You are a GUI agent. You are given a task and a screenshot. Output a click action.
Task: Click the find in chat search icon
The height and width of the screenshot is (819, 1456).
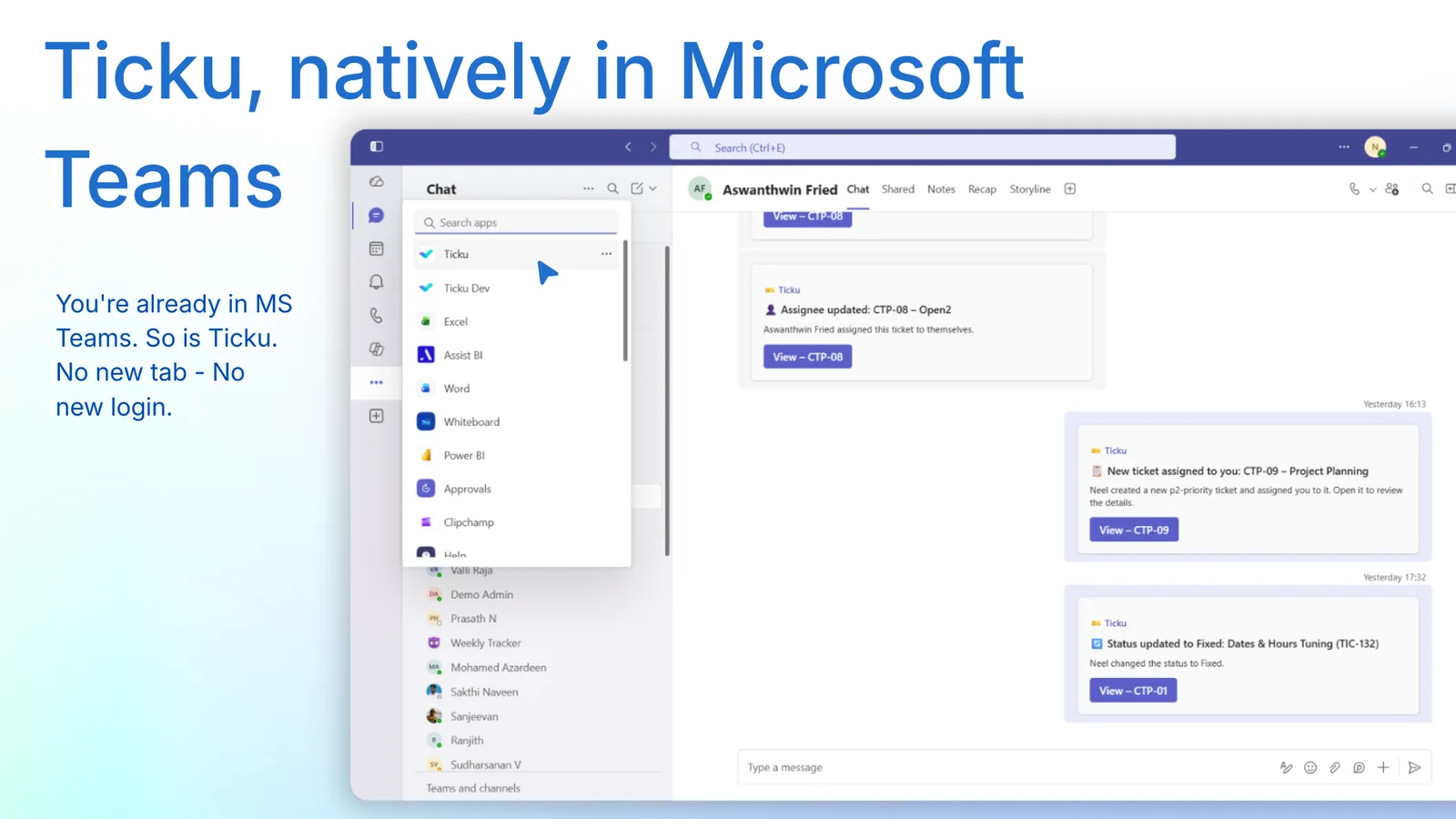[x=1427, y=188]
